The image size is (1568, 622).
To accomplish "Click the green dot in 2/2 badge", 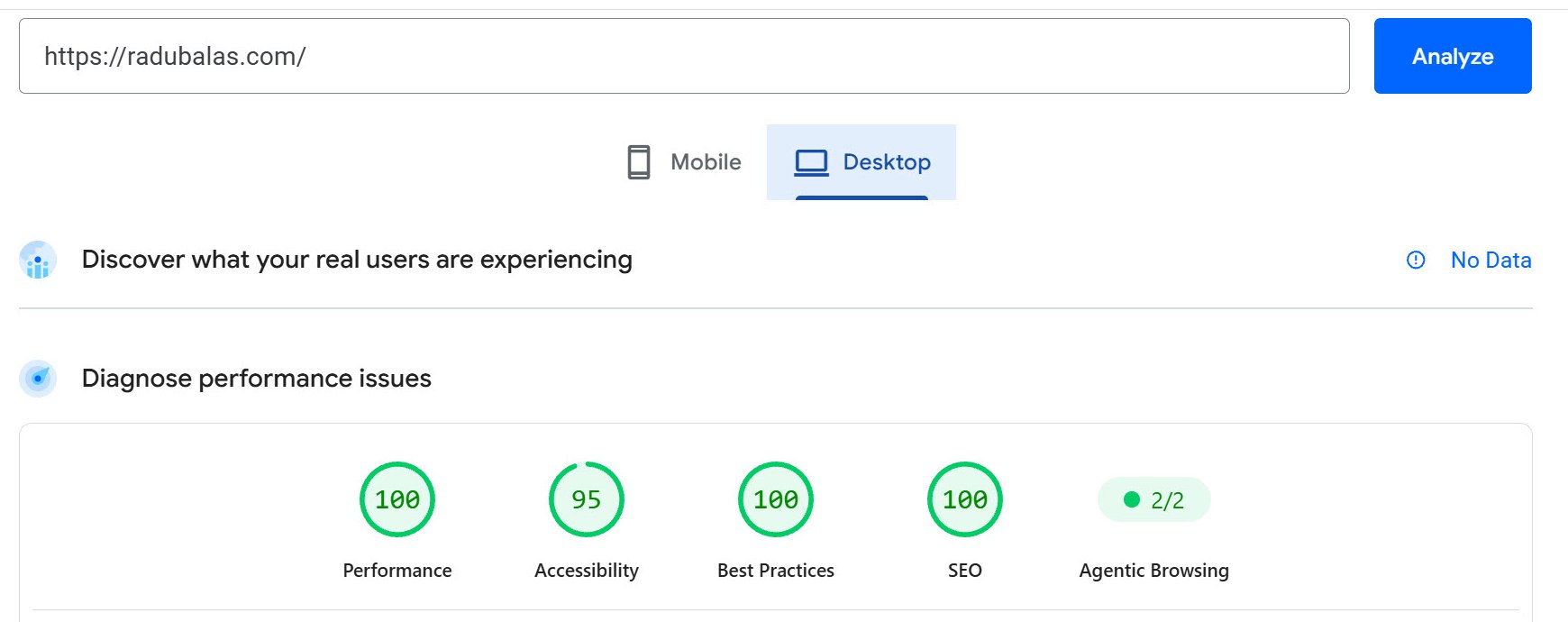I will pos(1132,499).
